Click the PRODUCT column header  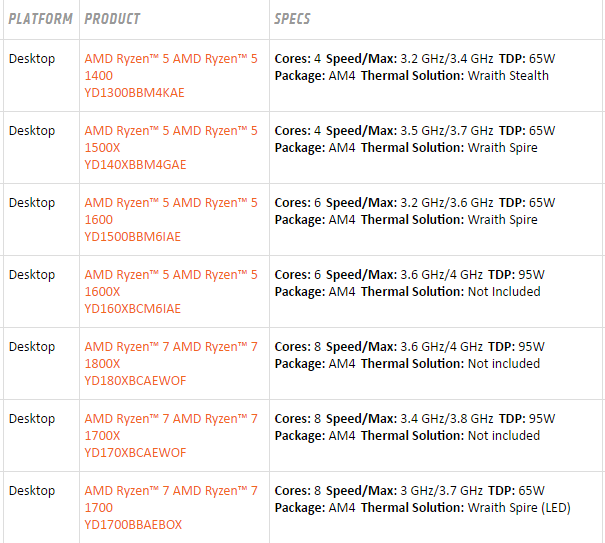[x=112, y=19]
